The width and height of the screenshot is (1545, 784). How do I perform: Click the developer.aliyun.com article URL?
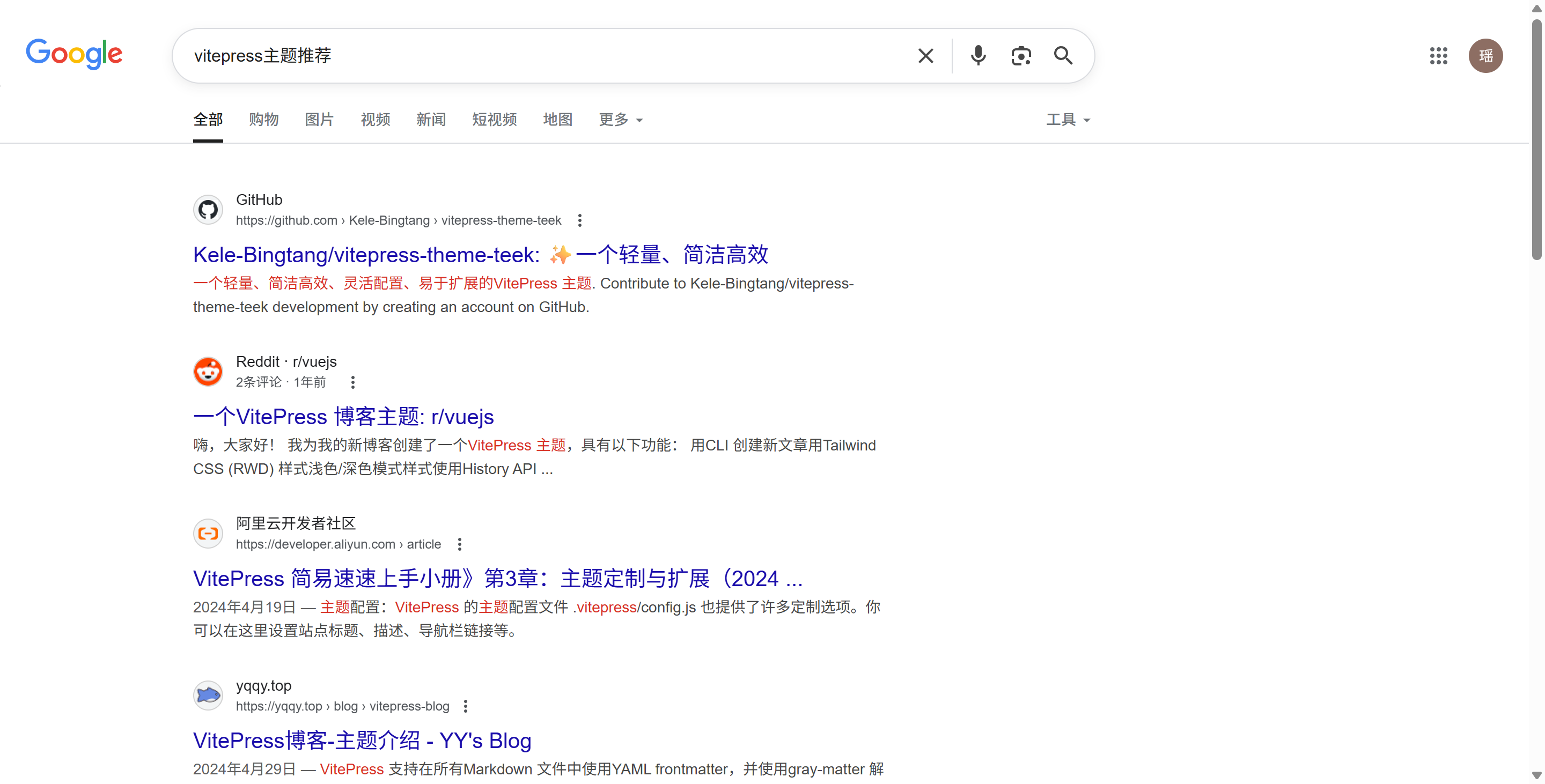339,544
